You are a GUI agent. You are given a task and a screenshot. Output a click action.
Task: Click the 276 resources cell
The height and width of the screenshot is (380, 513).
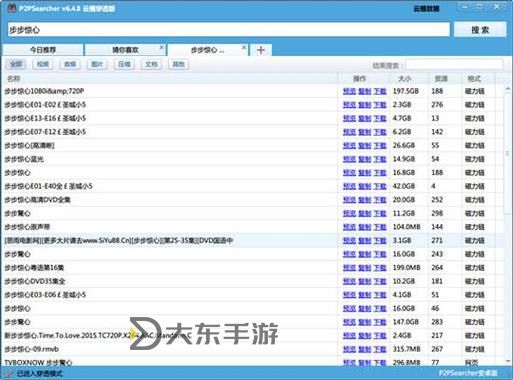click(437, 105)
